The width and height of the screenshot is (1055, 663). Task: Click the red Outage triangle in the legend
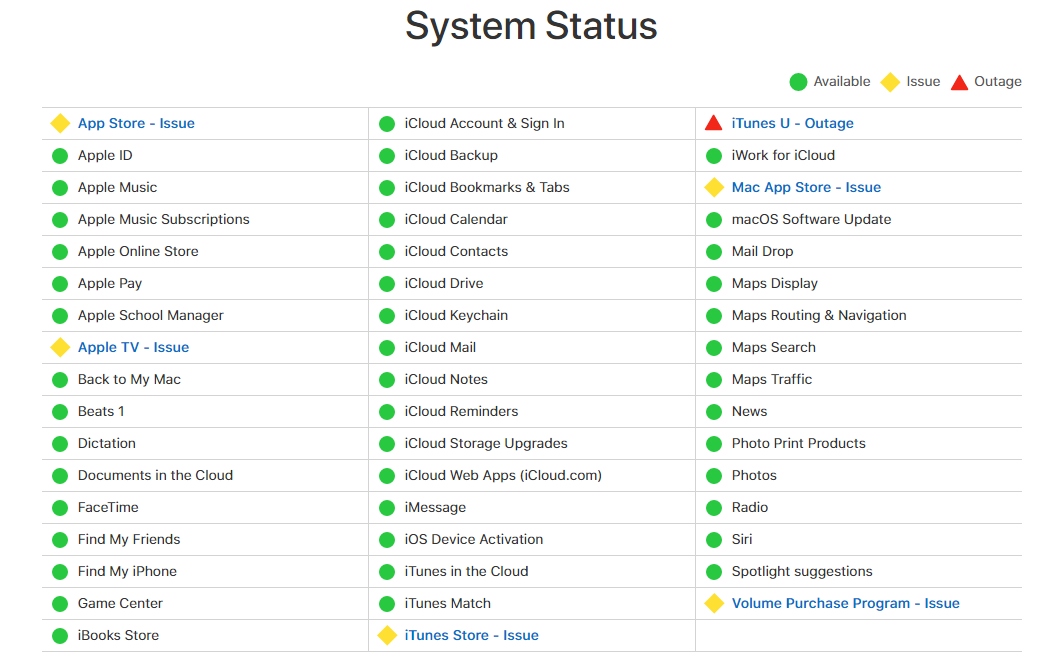coord(959,82)
